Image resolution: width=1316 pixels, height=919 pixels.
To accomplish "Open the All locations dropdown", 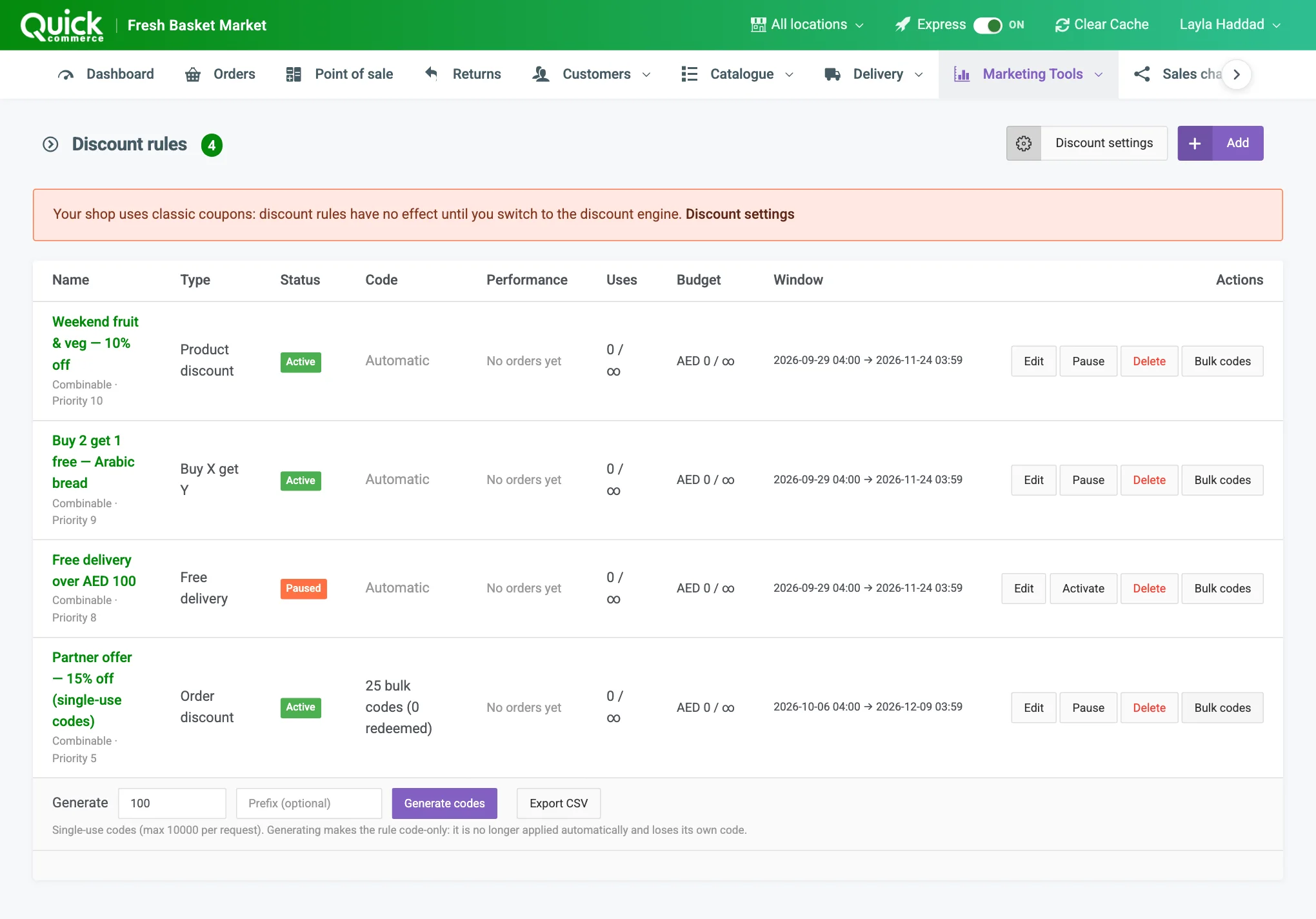I will tap(807, 25).
